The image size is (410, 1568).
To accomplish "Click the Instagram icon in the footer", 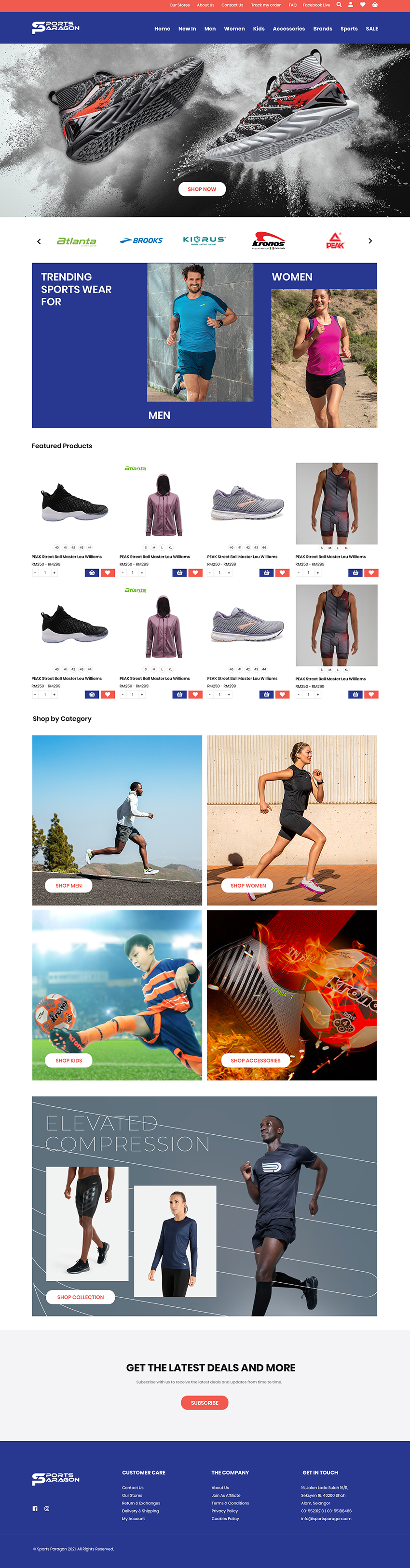I will pos(47,1508).
